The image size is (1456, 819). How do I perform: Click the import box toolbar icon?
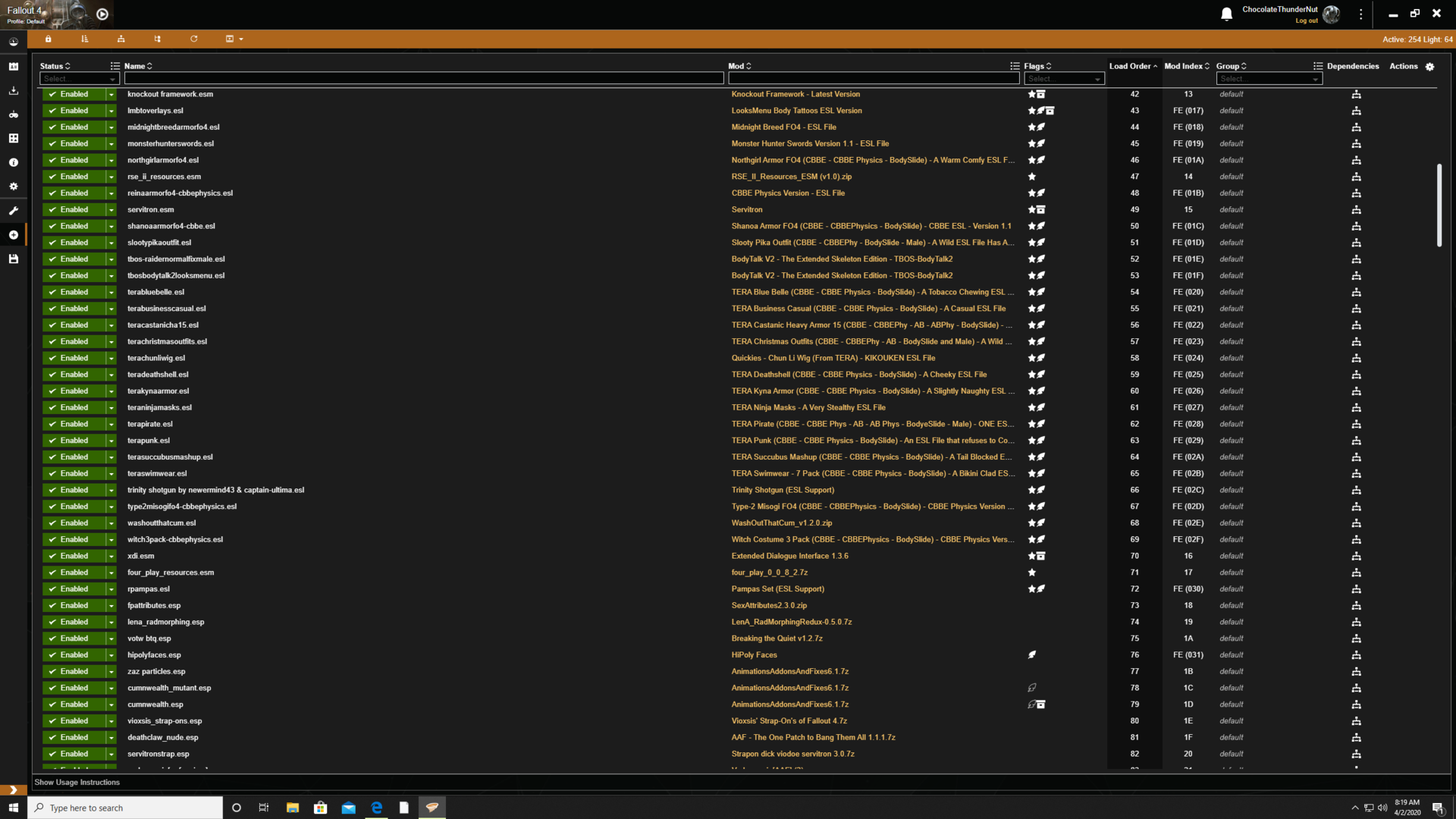(230, 39)
